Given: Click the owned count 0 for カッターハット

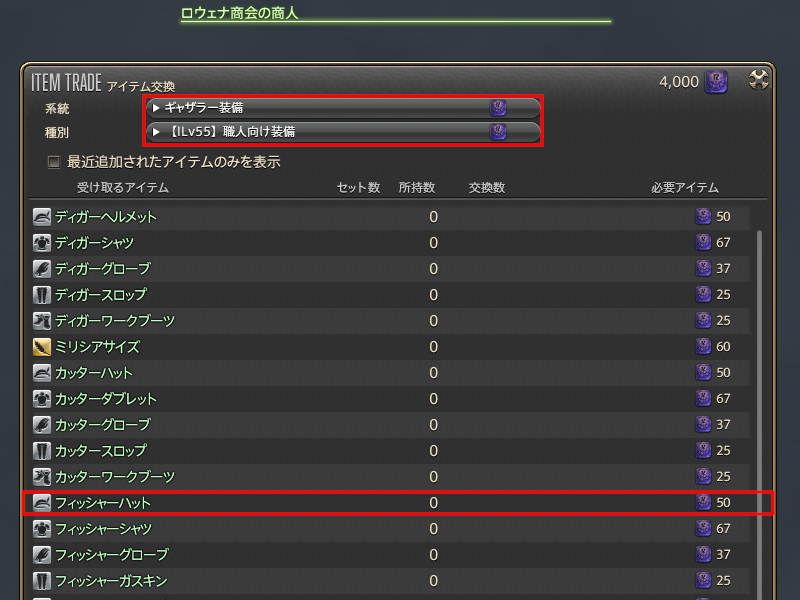Looking at the screenshot, I should coord(433,373).
